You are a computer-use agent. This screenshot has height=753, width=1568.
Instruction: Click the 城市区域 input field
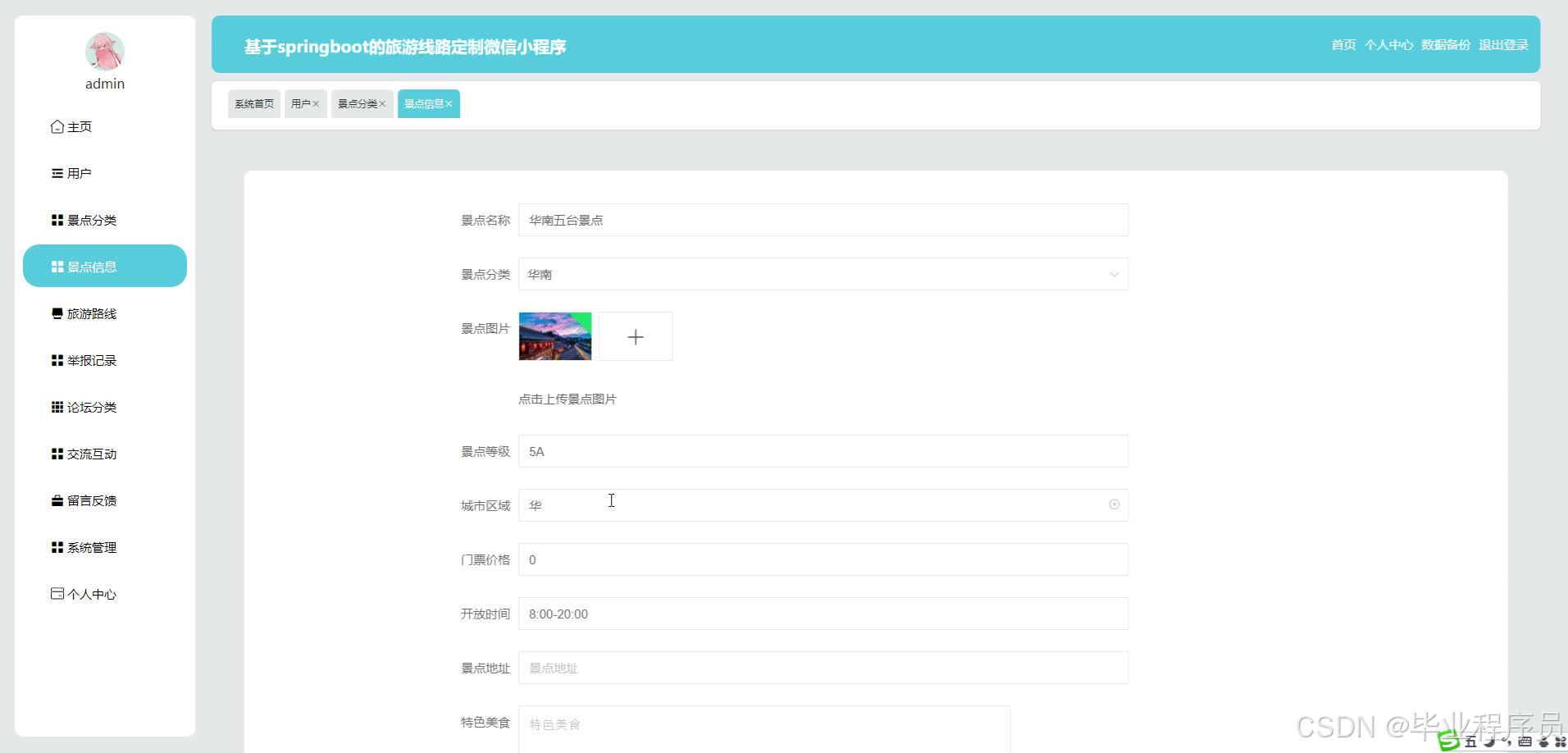(823, 505)
